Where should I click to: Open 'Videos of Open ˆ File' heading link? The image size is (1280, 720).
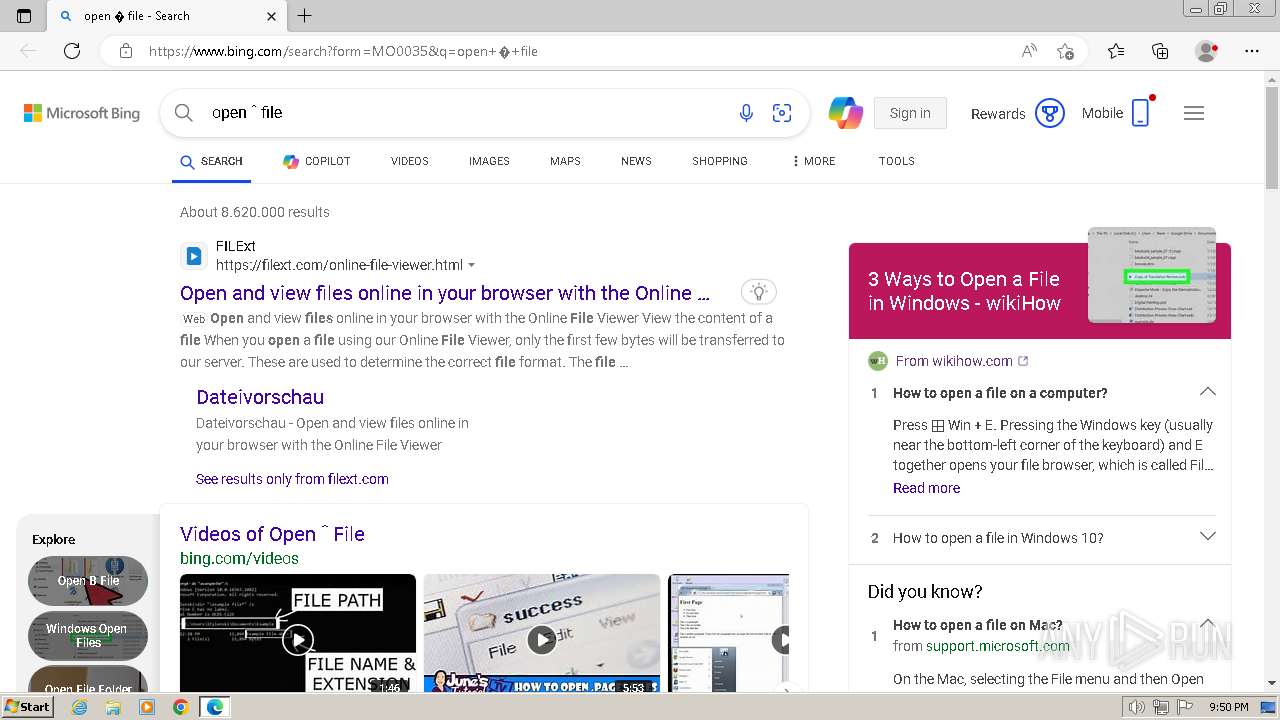click(x=272, y=534)
